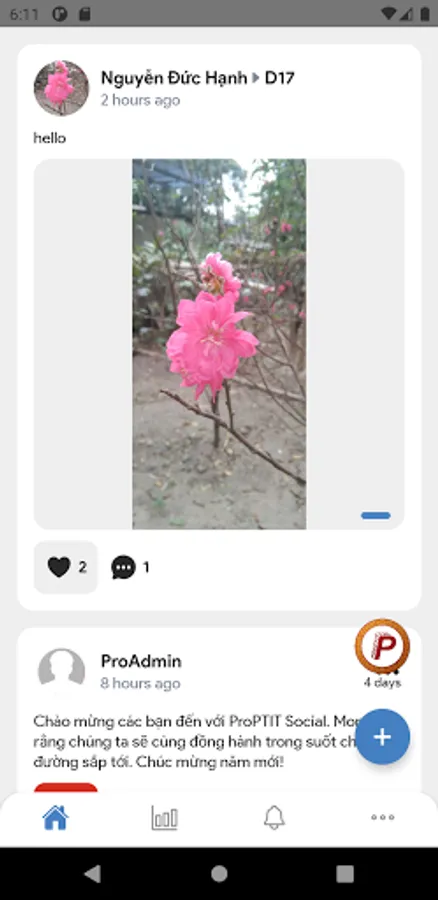Open the Home tab in the bottom bar
Image resolution: width=438 pixels, height=900 pixels.
pos(55,817)
